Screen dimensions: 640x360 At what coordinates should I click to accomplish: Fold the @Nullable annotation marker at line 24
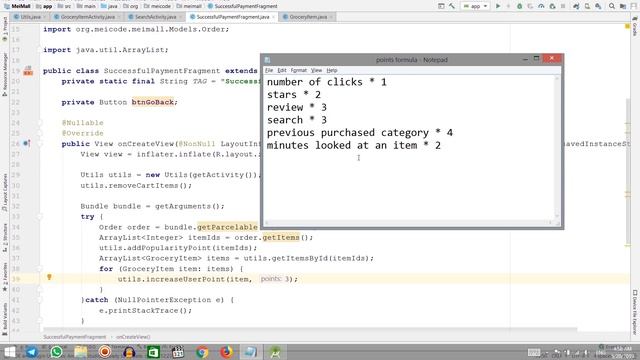click(40, 123)
